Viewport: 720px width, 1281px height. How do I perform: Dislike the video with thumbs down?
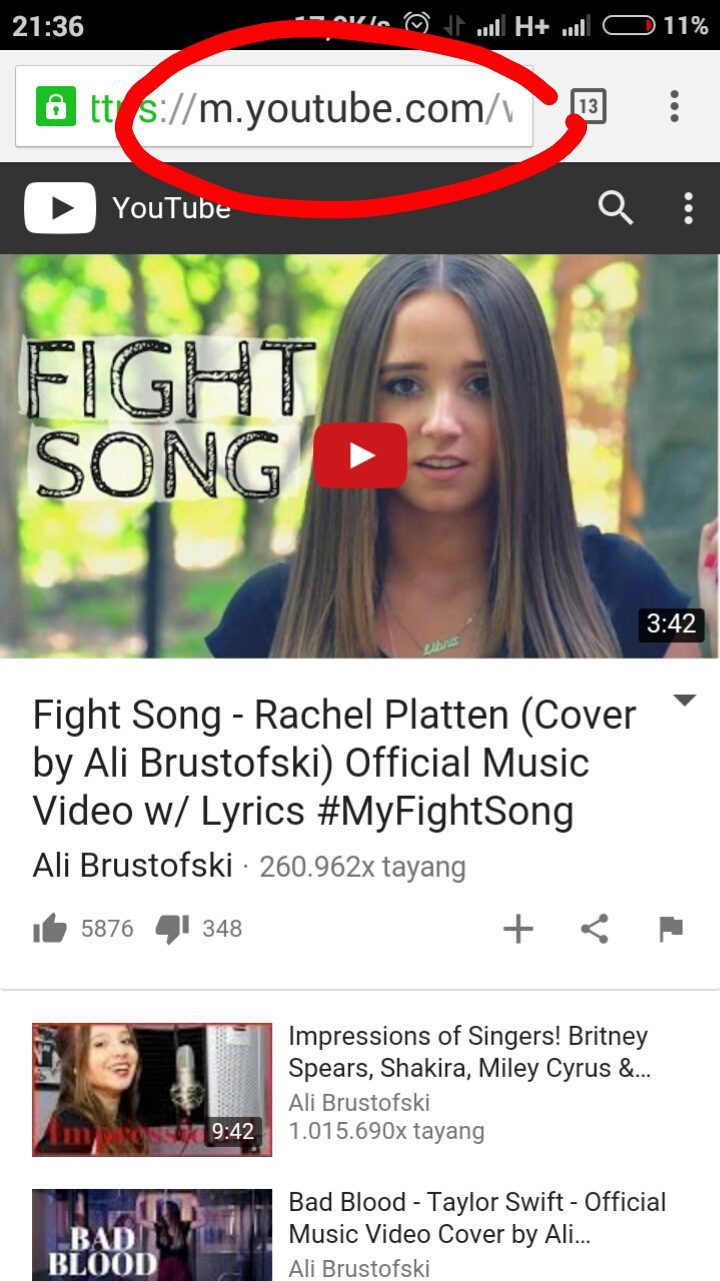(x=172, y=929)
